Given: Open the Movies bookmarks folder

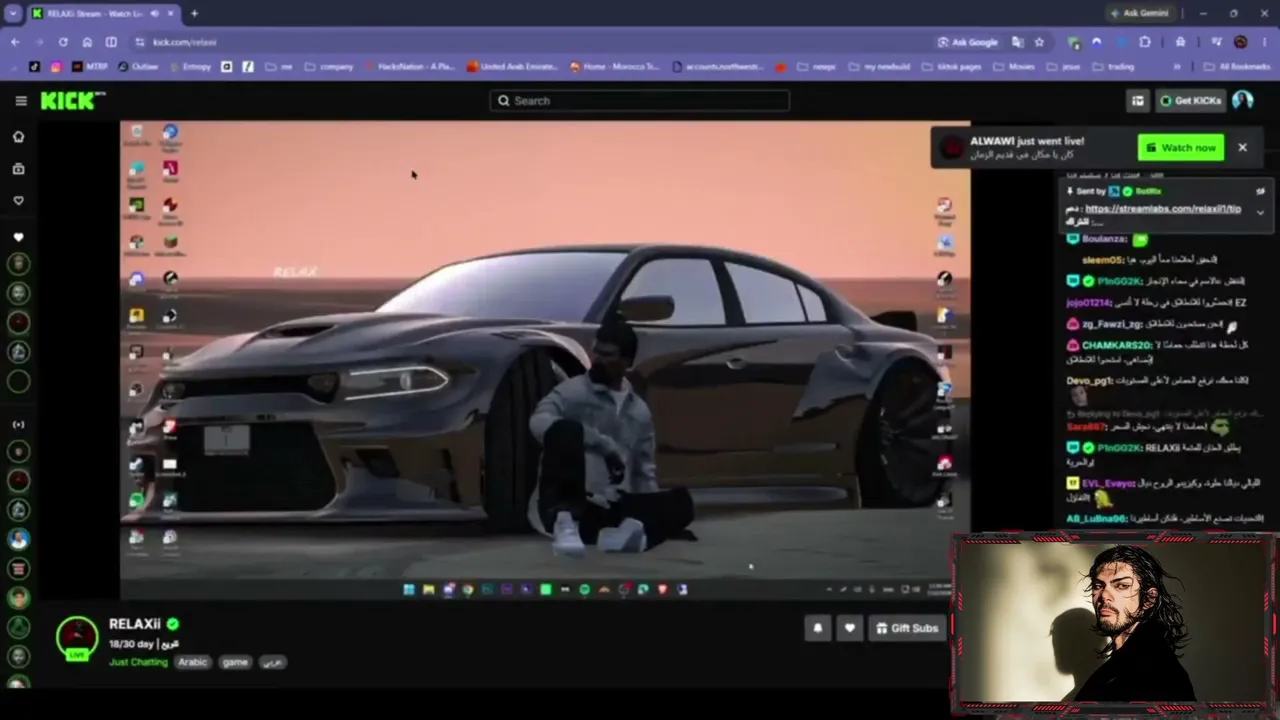Looking at the screenshot, I should pyautogui.click(x=1014, y=67).
